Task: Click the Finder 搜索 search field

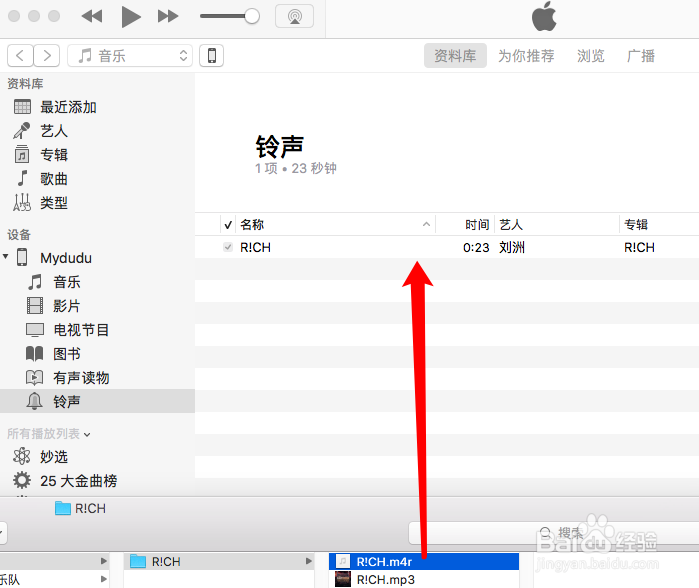Action: [x=554, y=533]
